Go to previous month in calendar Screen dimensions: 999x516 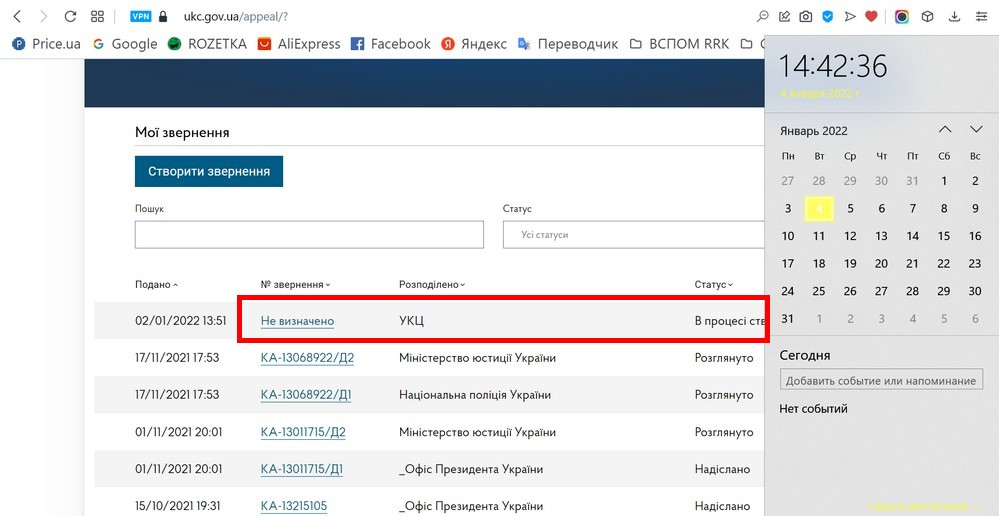[x=945, y=129]
